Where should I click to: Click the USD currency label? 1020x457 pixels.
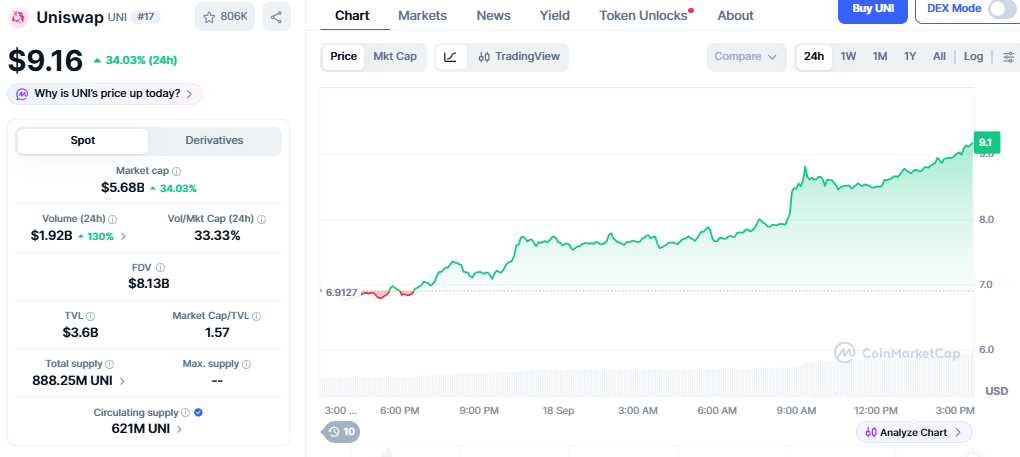997,391
